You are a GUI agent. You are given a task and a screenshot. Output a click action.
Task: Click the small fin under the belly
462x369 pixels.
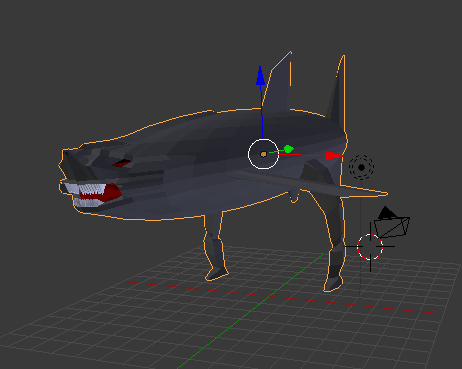(x=294, y=196)
